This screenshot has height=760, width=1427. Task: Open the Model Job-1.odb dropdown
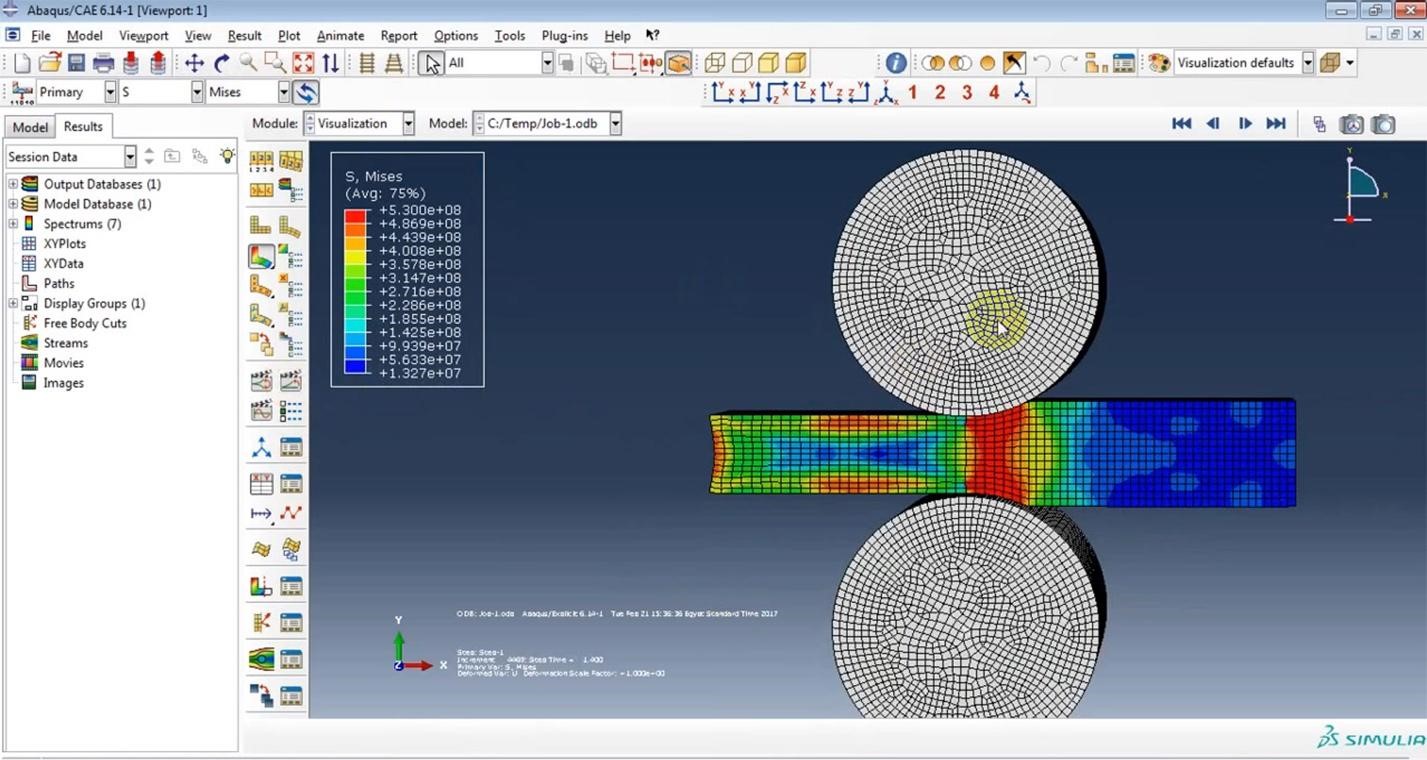615,124
